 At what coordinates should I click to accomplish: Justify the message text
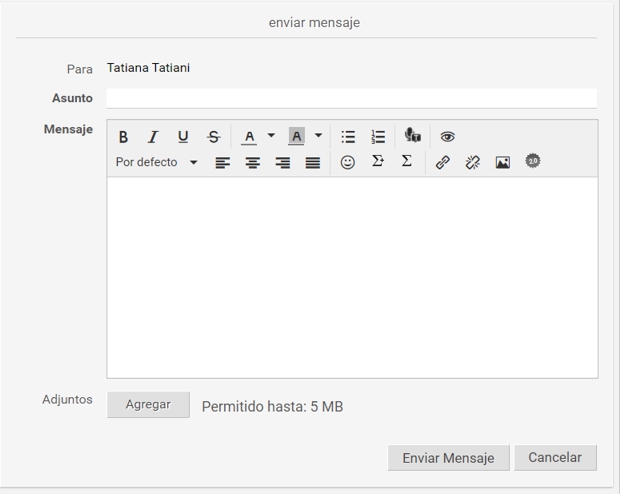(x=313, y=162)
